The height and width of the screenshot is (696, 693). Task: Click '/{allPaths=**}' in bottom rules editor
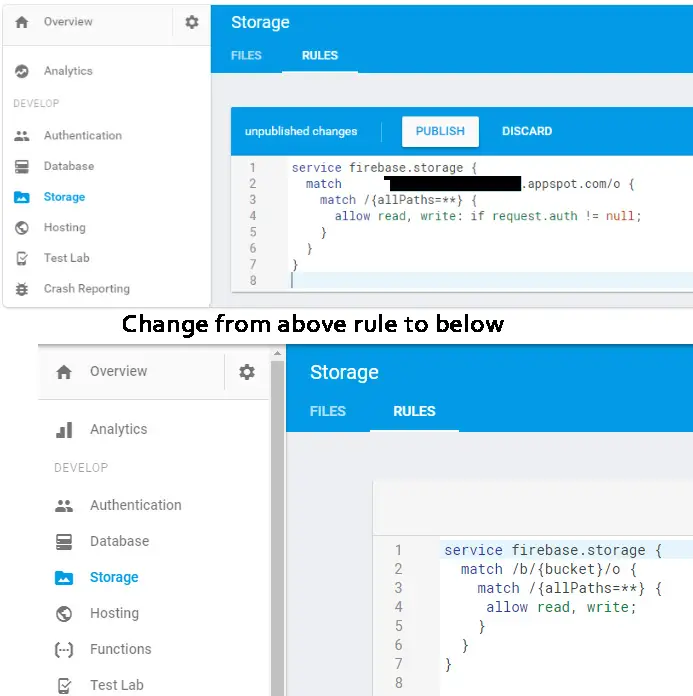point(586,589)
